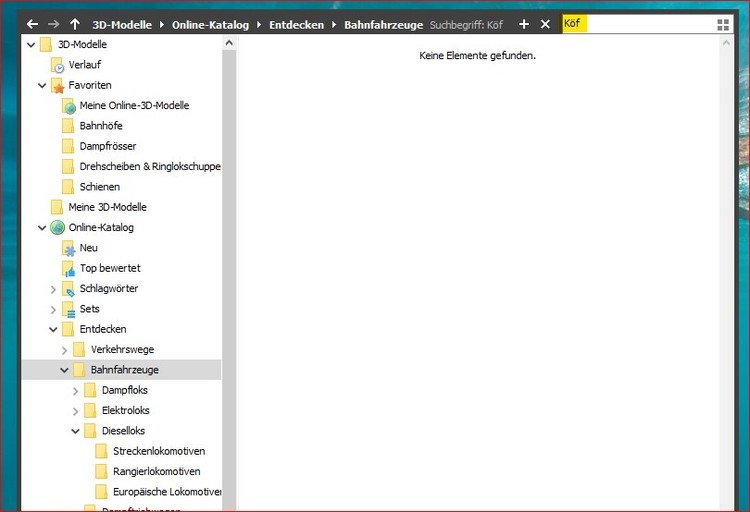
Task: Click the Bahnhöfe folder icon
Action: [x=68, y=126]
